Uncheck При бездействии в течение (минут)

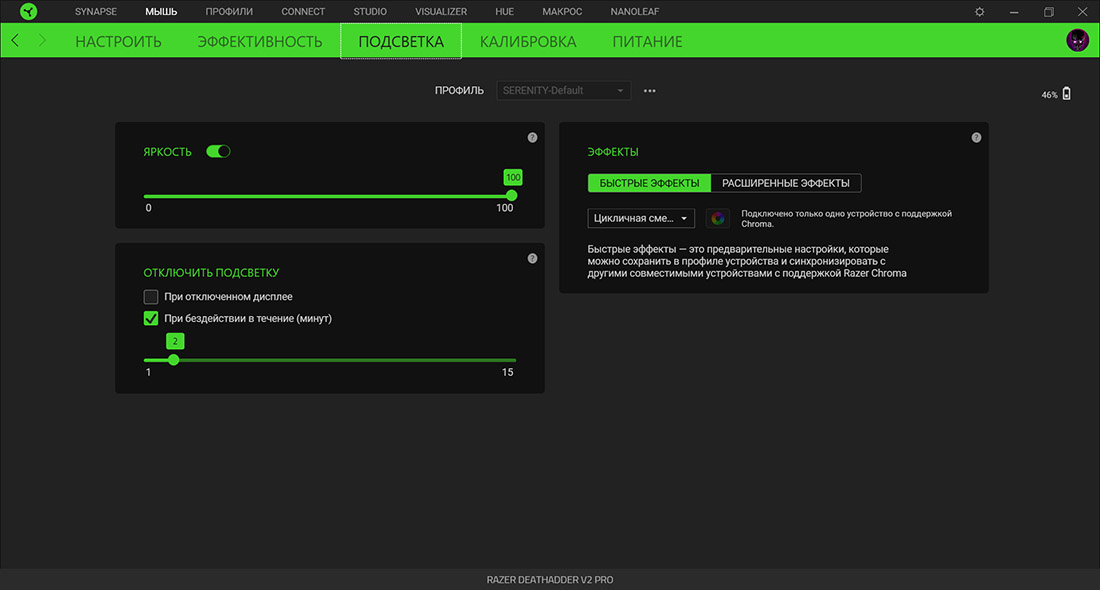click(151, 319)
